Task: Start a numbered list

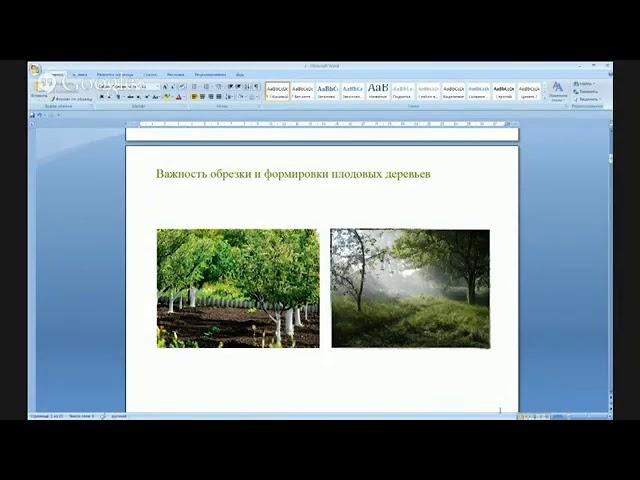Action: 206,87
